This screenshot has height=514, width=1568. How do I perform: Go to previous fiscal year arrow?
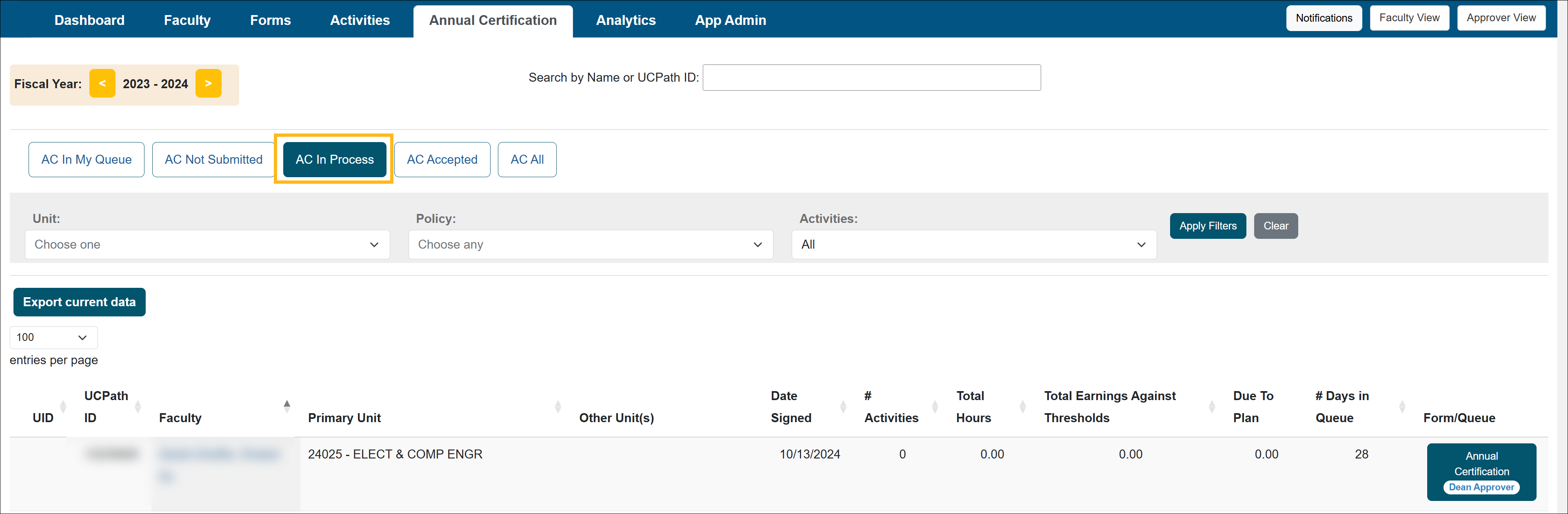click(x=102, y=83)
